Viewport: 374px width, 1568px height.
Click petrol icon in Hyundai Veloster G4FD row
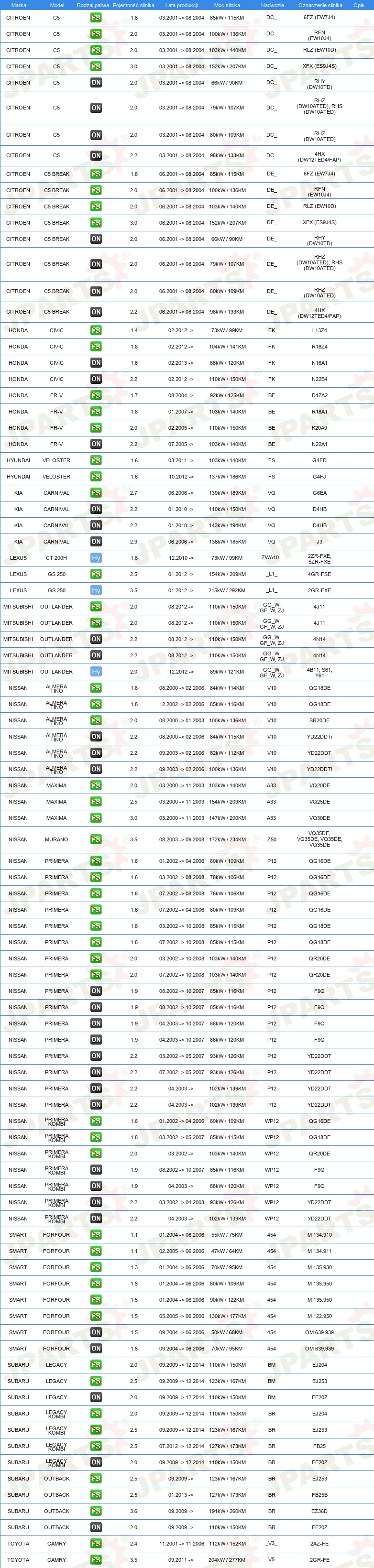96,461
